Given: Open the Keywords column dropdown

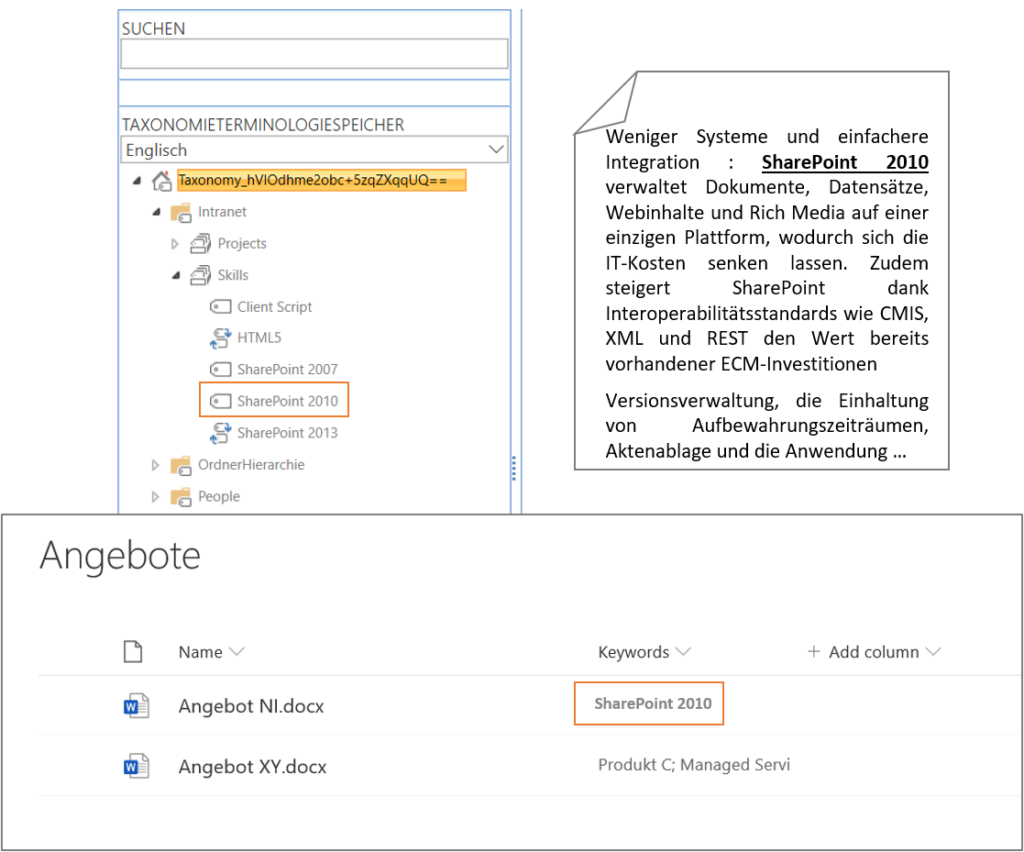Looking at the screenshot, I should (683, 652).
